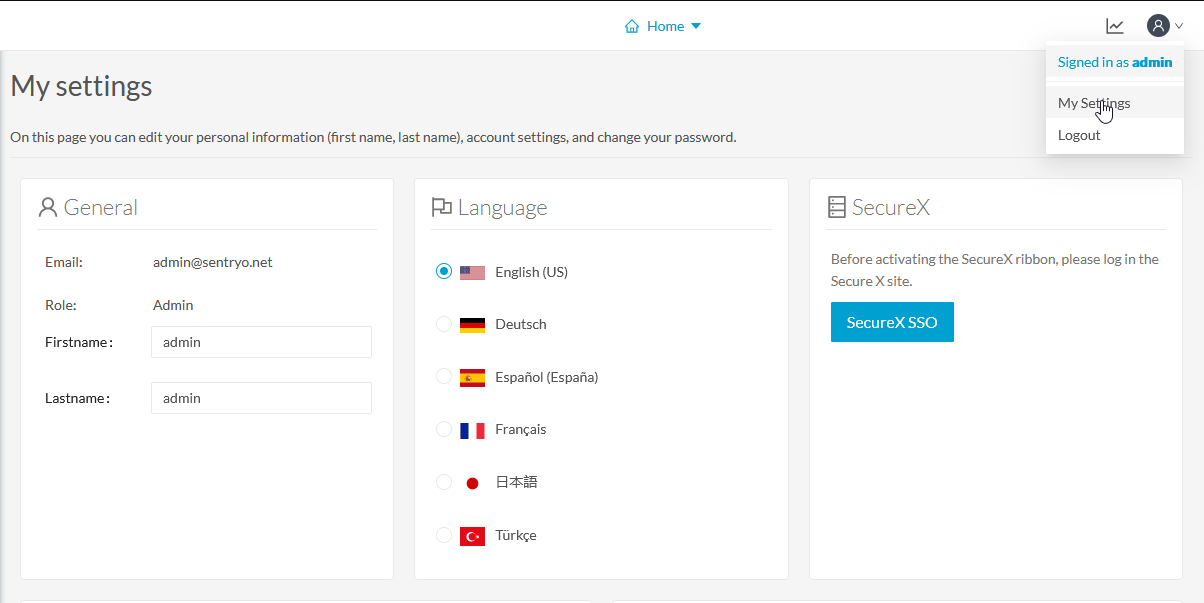This screenshot has height=603, width=1204.
Task: Select the Türkçe radio button
Action: pos(444,535)
